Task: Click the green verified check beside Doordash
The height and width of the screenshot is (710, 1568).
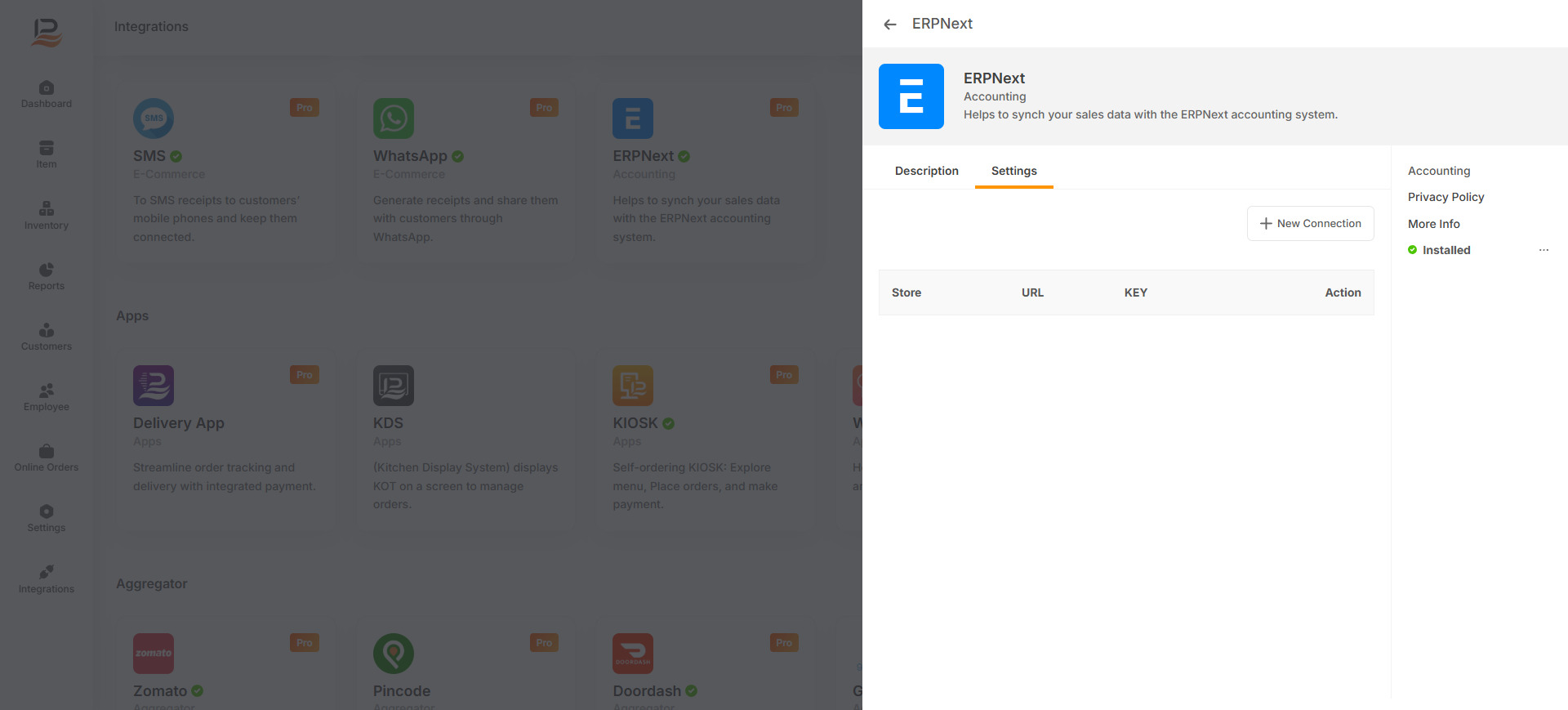Action: coord(692,691)
